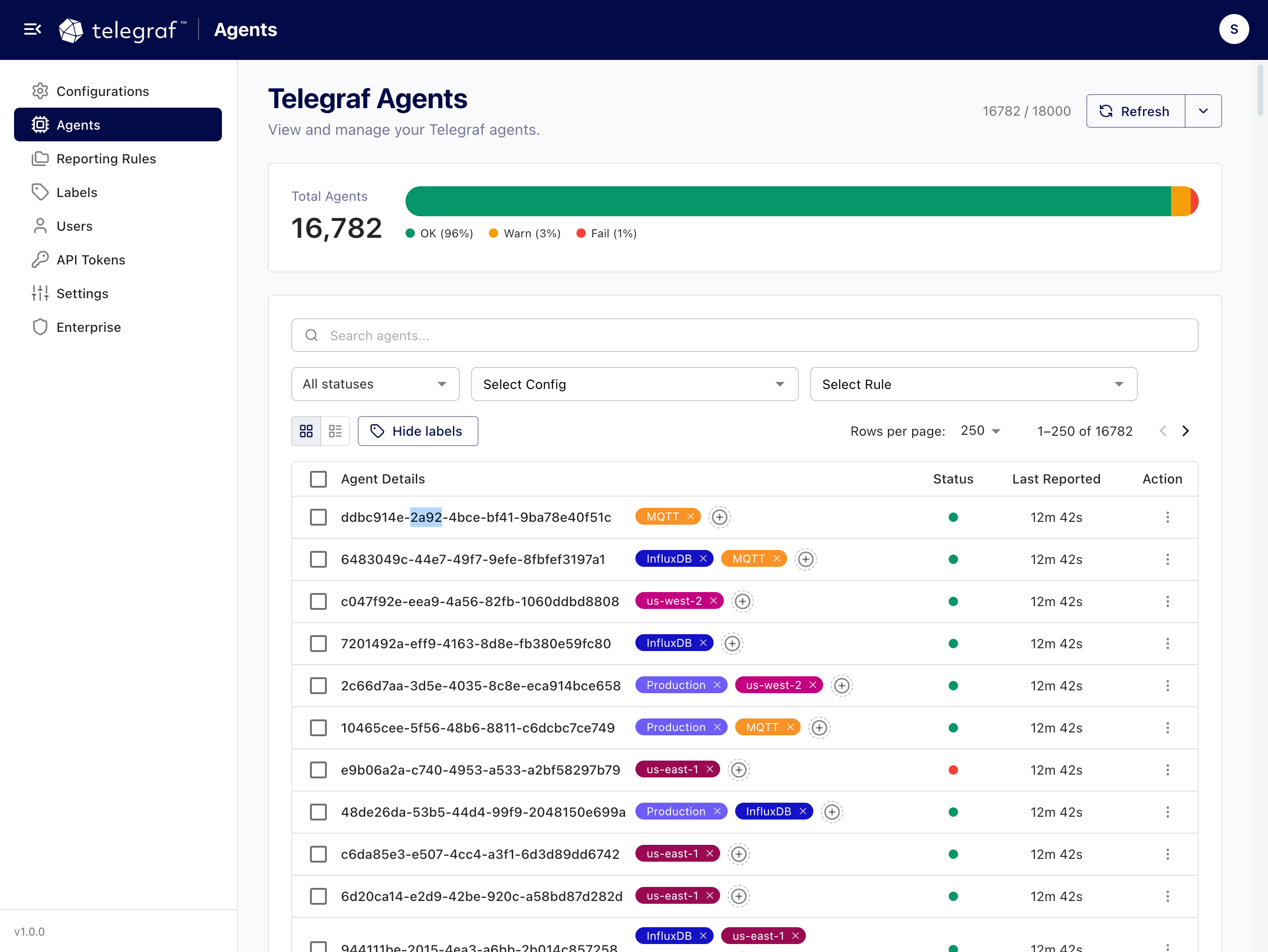This screenshot has height=952, width=1268.
Task: Toggle the select-all agents checkbox
Action: (x=318, y=479)
